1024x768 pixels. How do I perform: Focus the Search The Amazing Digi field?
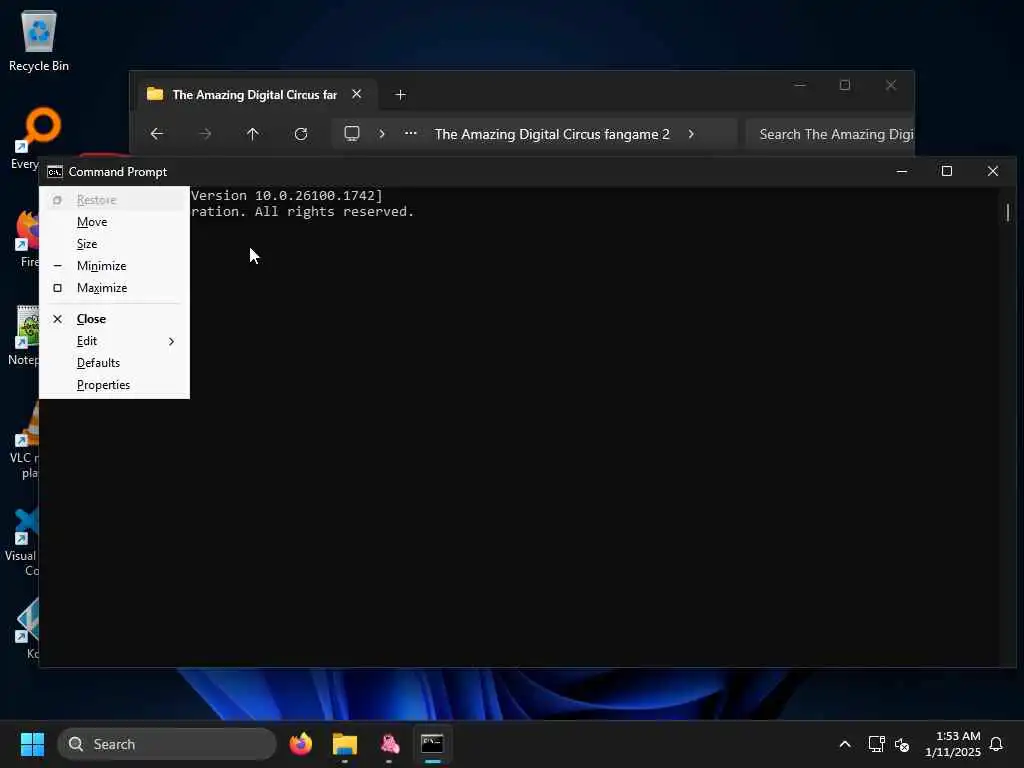point(830,134)
